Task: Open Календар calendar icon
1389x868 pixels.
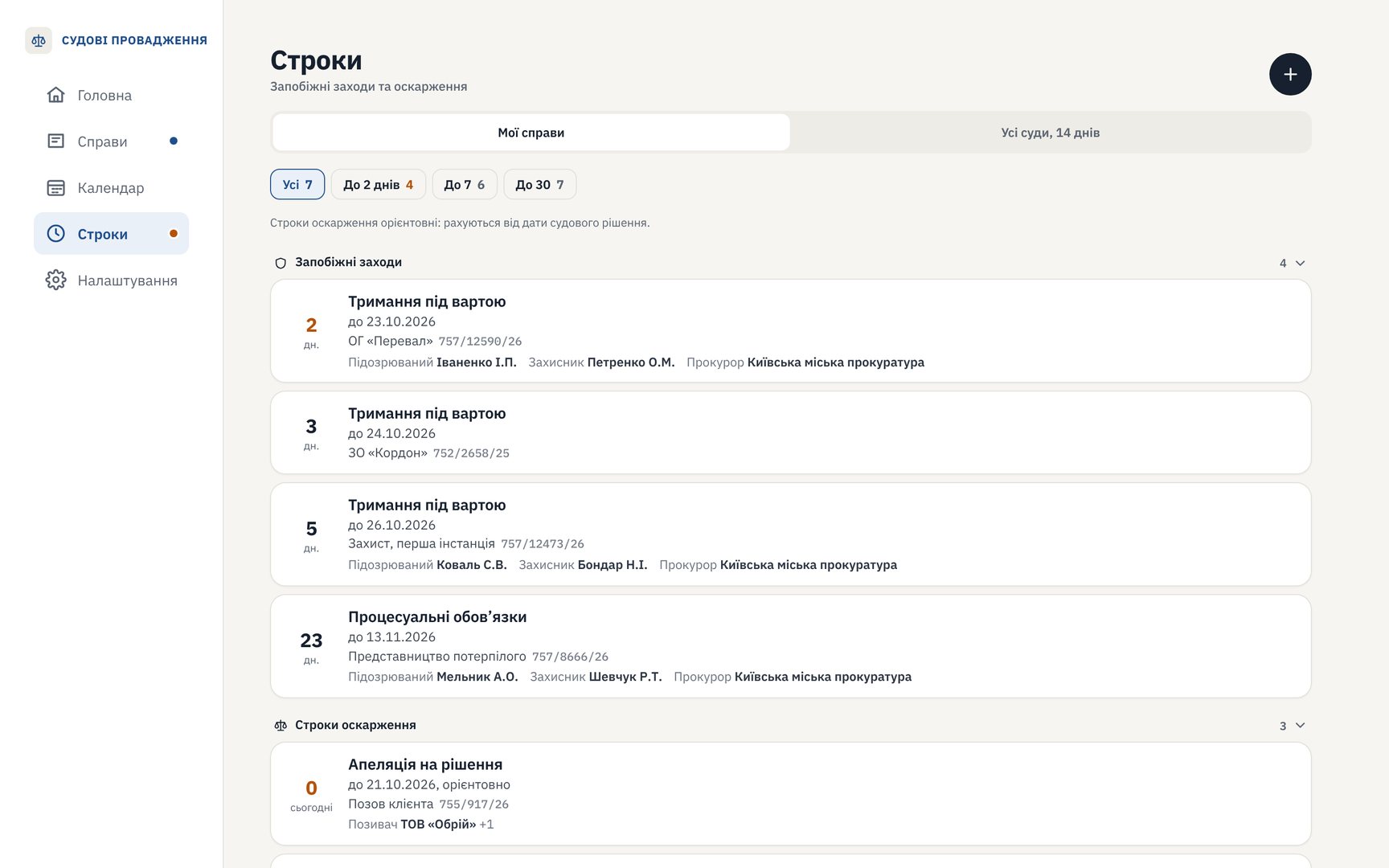Action: click(55, 188)
